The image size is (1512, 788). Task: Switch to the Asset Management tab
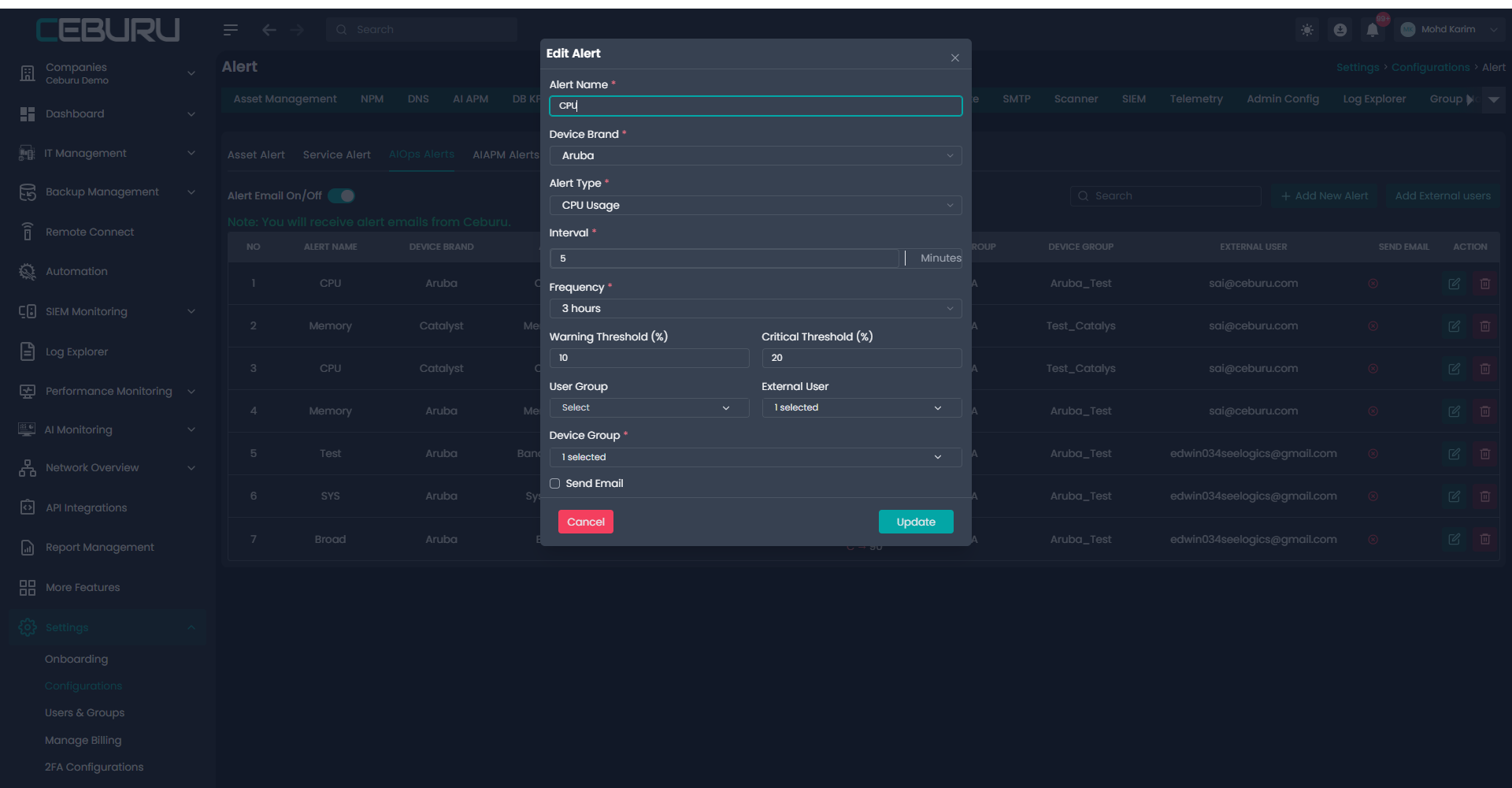[x=285, y=99]
